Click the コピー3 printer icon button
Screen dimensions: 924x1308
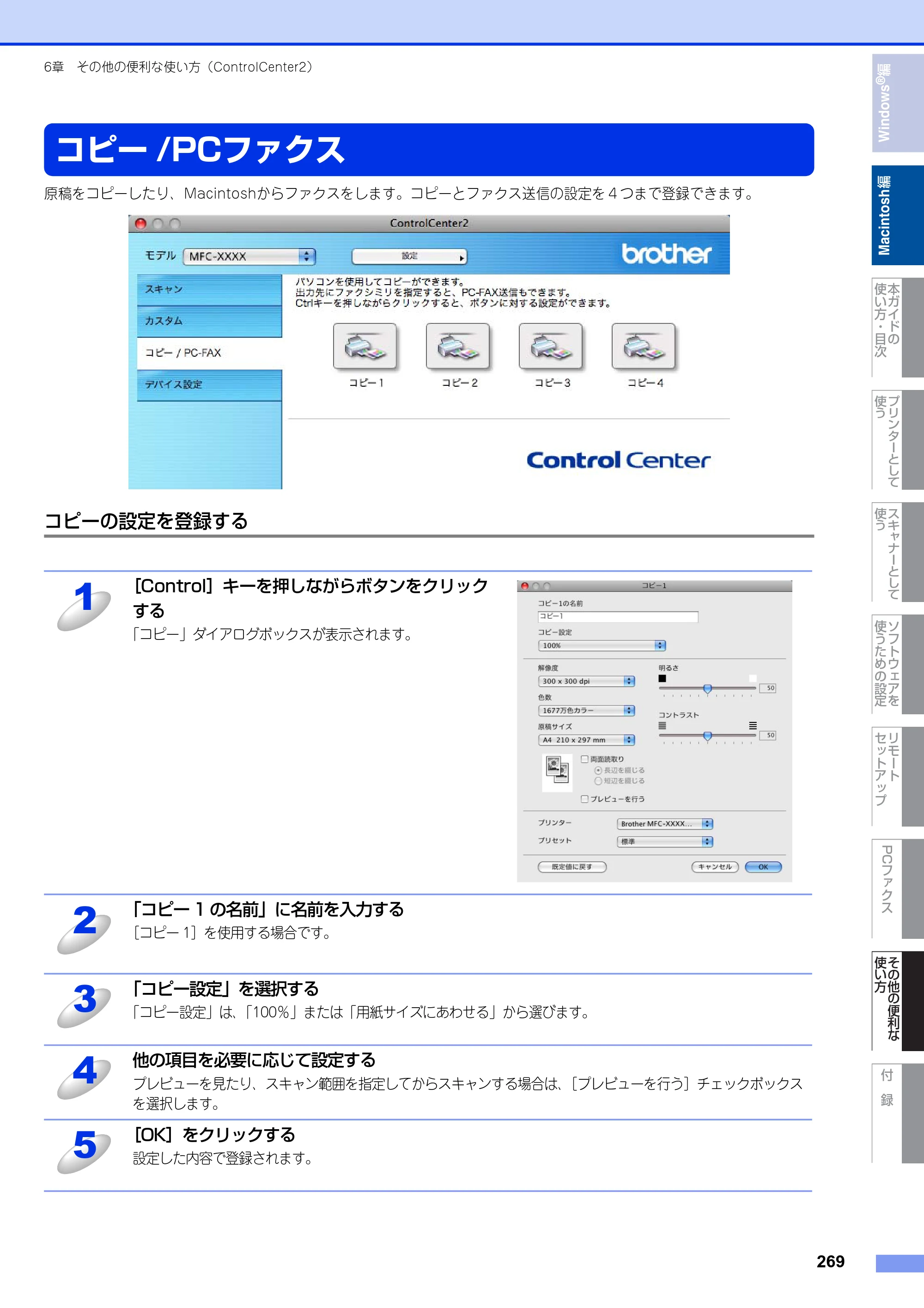550,347
